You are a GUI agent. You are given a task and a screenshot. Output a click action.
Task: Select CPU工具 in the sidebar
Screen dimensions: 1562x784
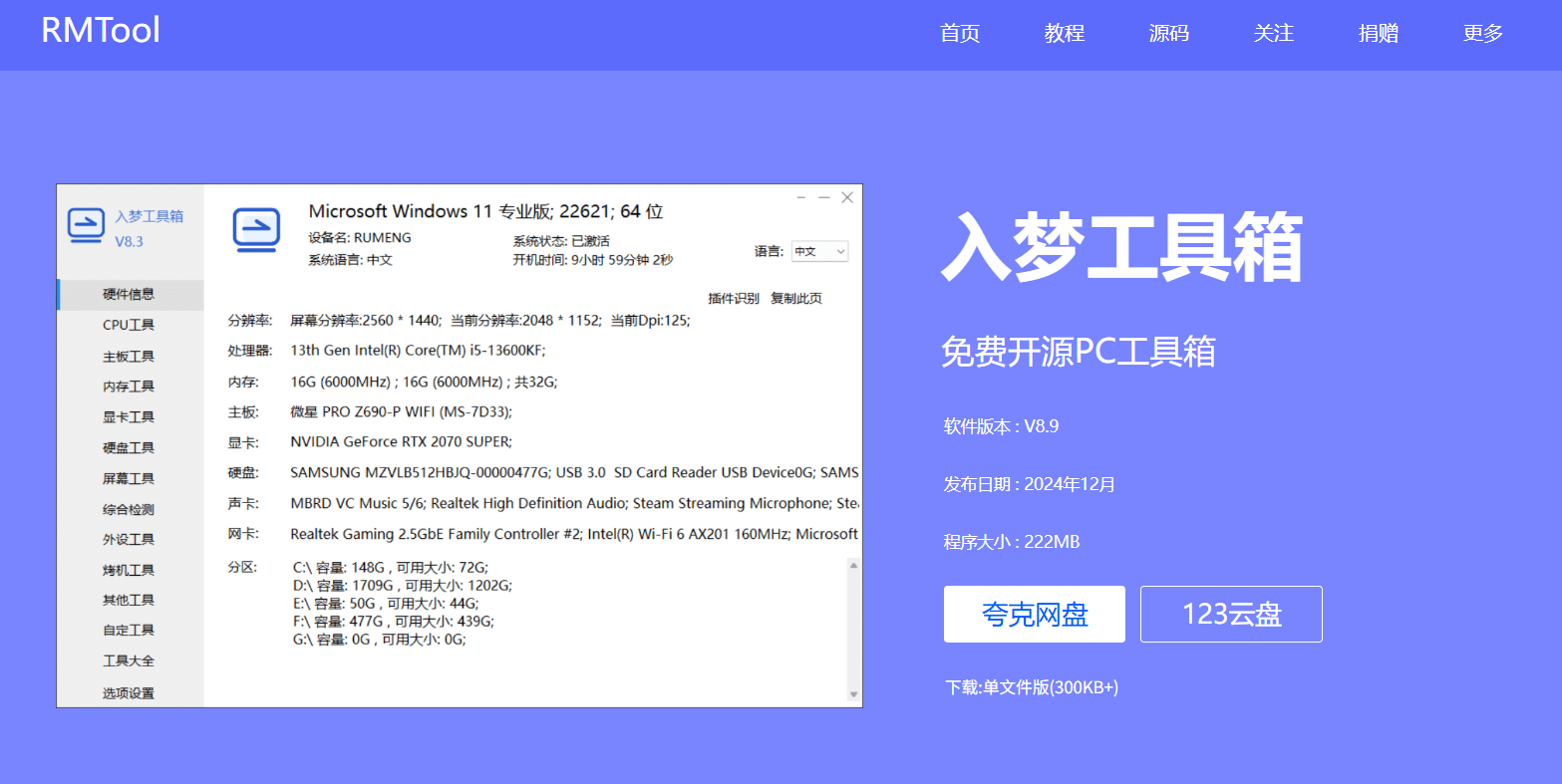130,325
